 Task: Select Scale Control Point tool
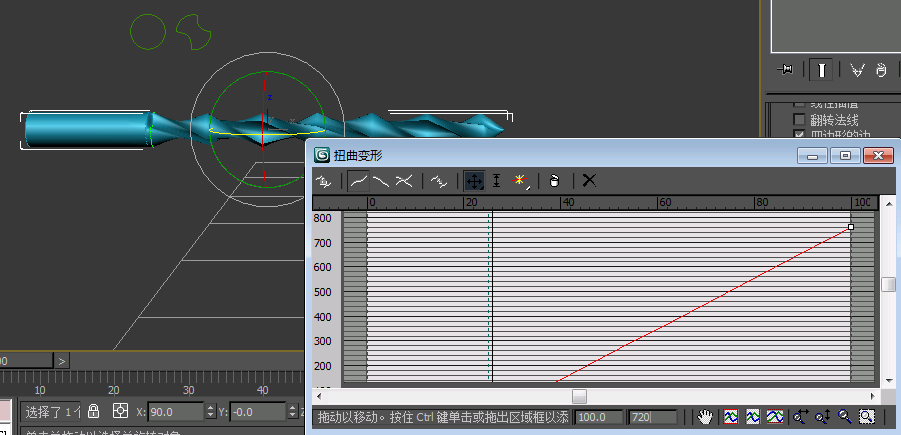[496, 181]
